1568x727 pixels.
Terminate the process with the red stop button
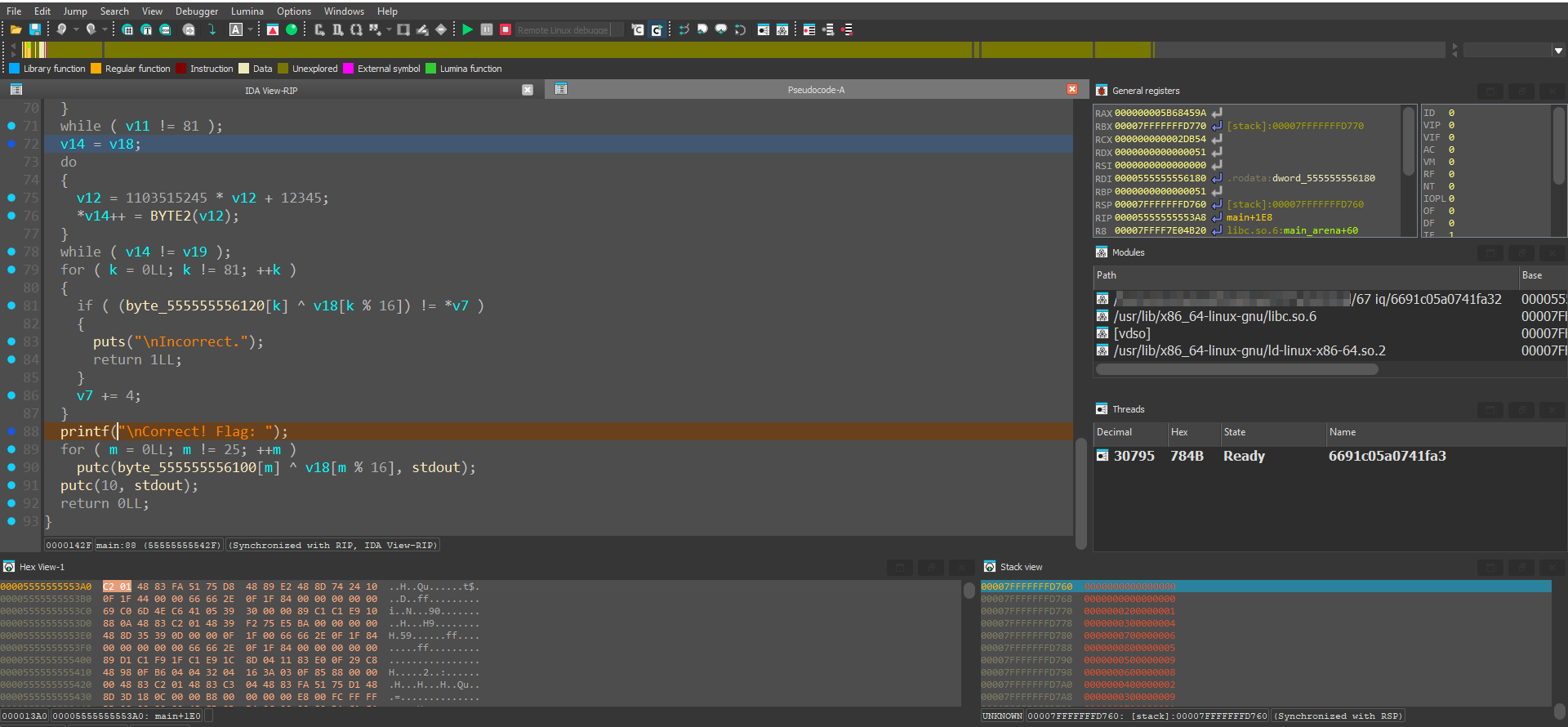coord(506,29)
